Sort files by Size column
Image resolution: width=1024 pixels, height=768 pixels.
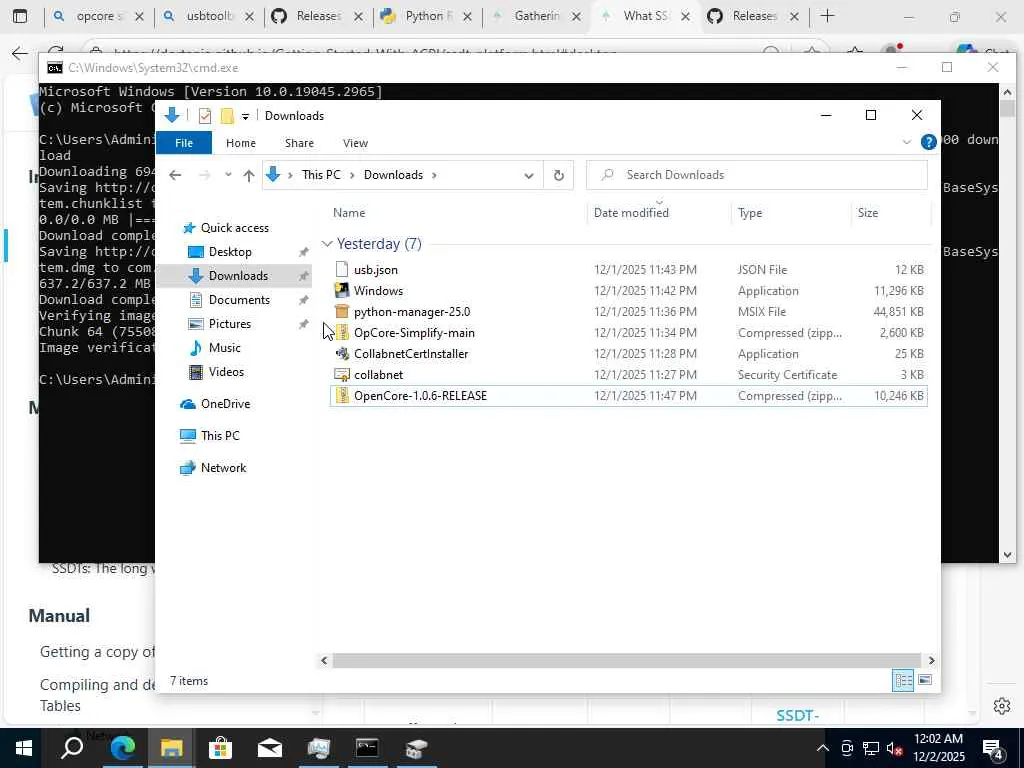(x=868, y=213)
